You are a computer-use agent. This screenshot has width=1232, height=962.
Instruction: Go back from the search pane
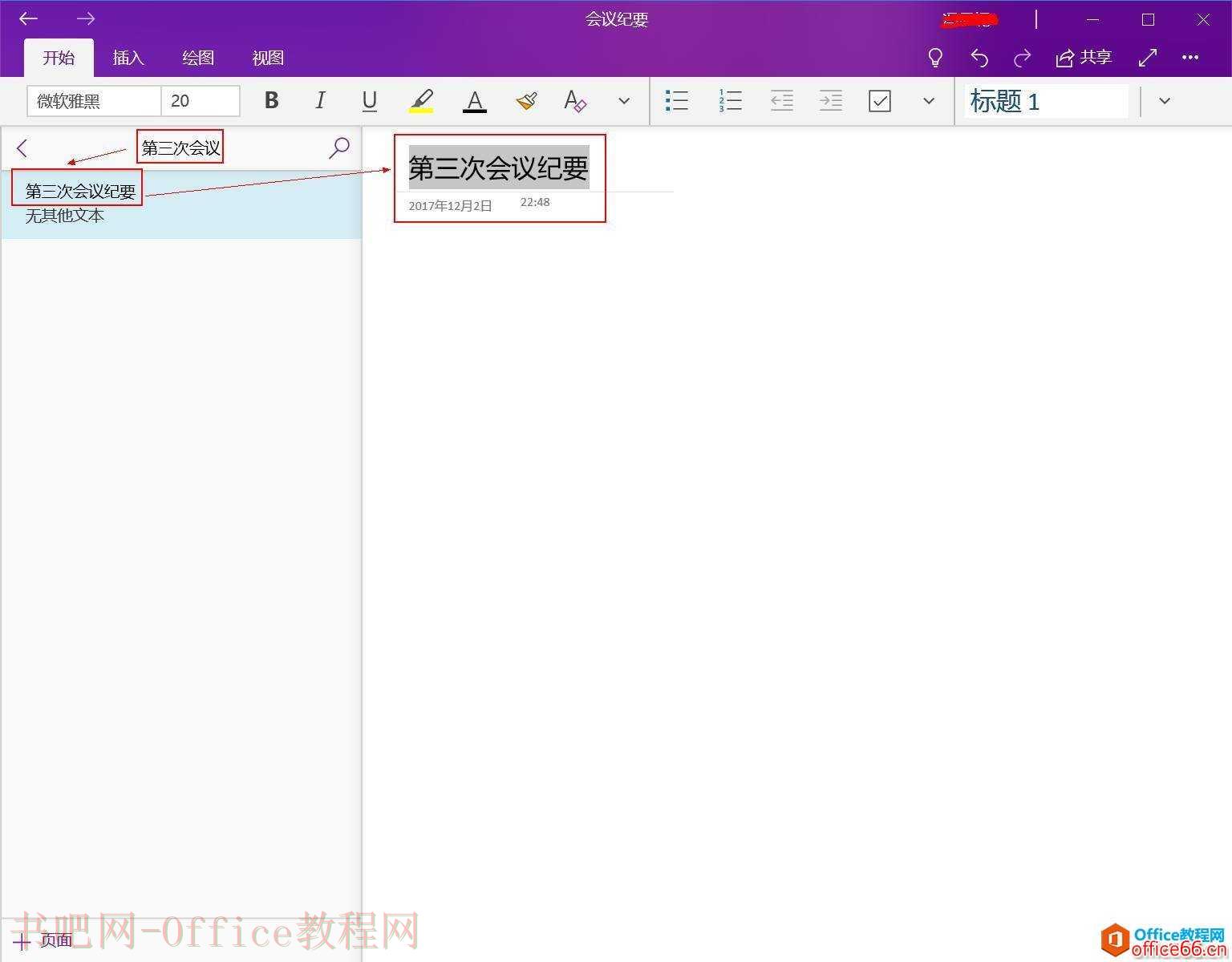[x=22, y=148]
